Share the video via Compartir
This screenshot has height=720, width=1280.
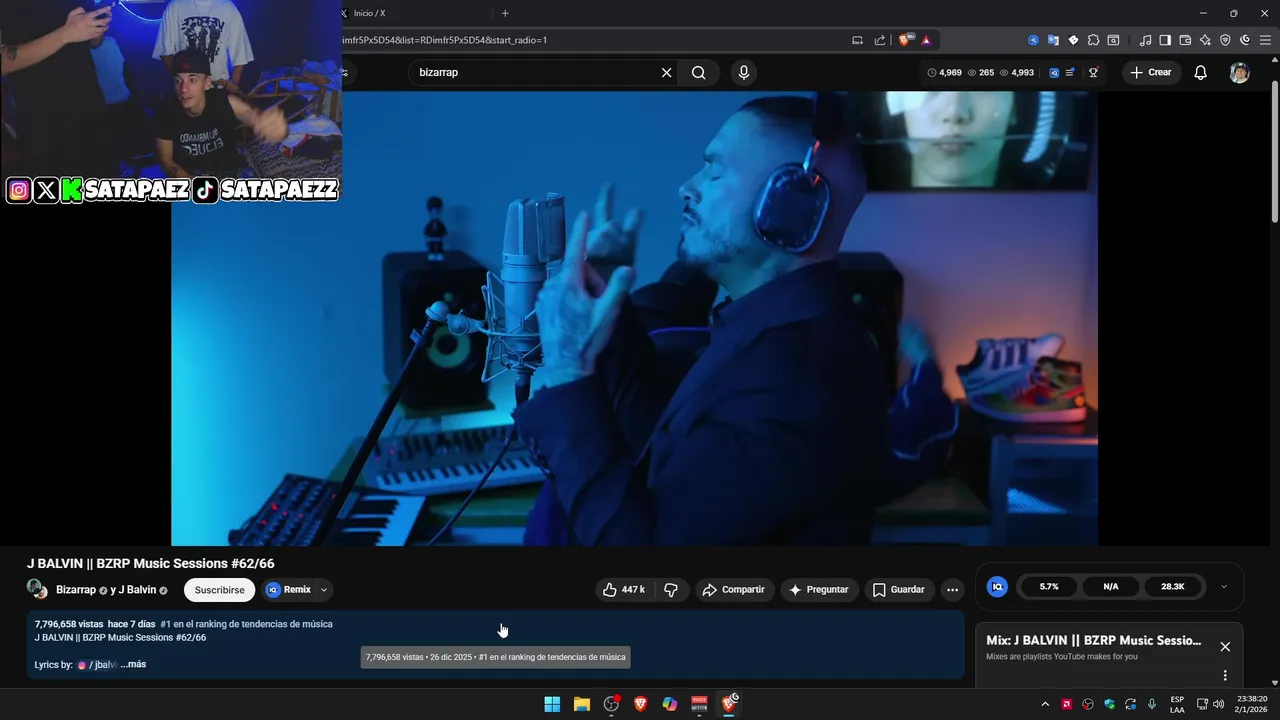click(734, 590)
